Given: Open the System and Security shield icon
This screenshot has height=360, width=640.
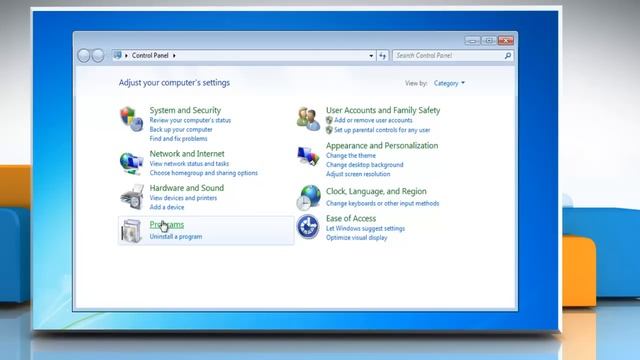Looking at the screenshot, I should click(131, 119).
